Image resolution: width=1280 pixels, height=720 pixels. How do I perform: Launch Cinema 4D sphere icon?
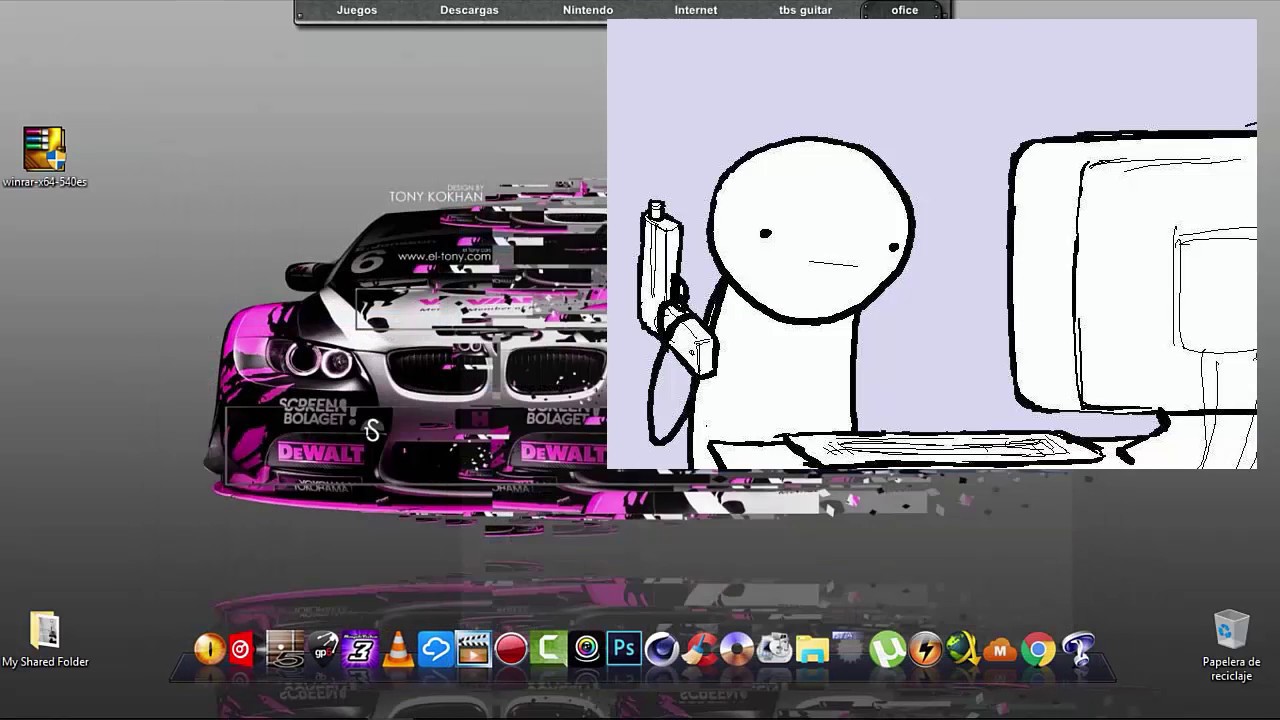pos(662,650)
